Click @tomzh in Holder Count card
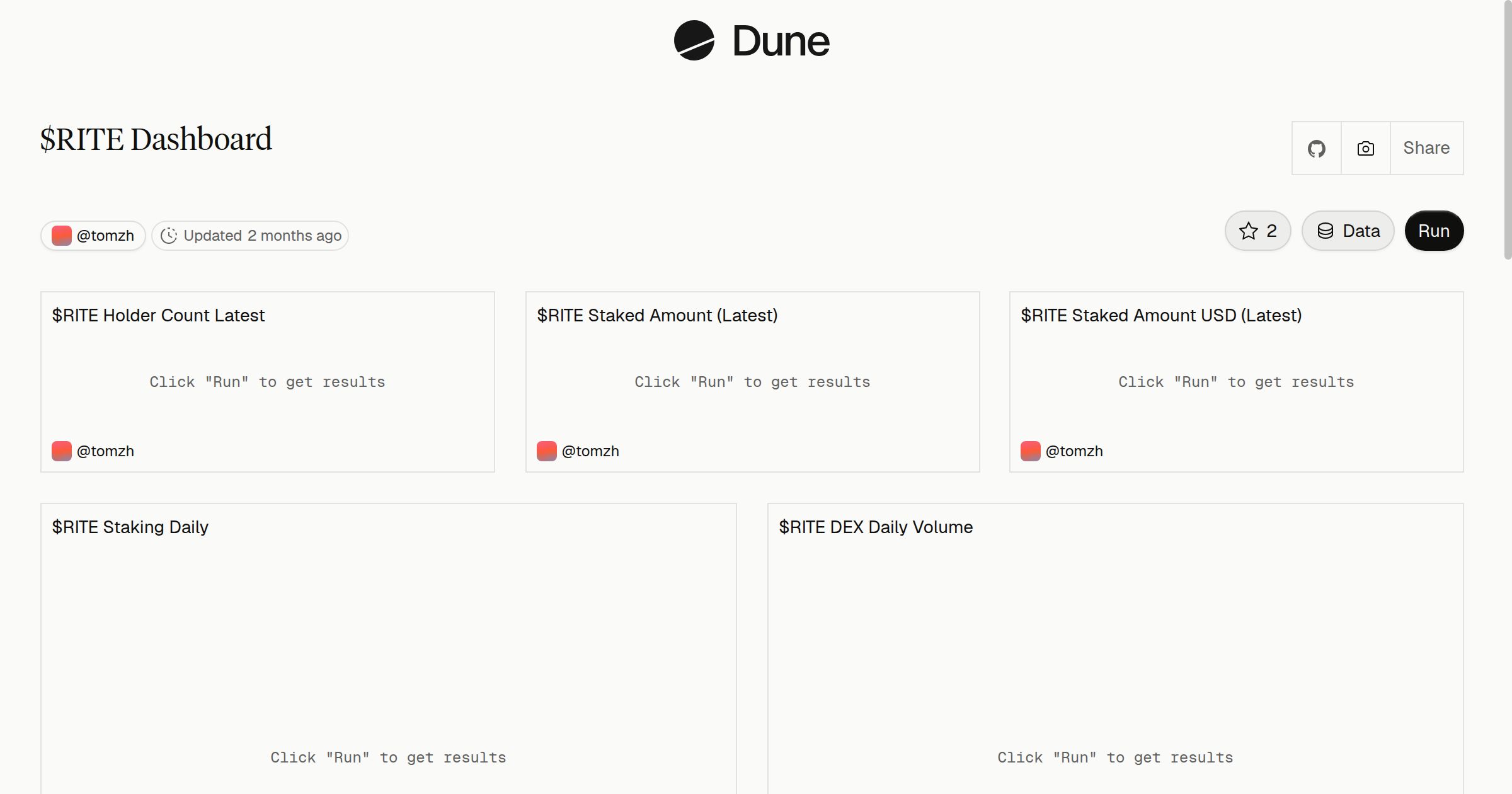 coord(105,451)
